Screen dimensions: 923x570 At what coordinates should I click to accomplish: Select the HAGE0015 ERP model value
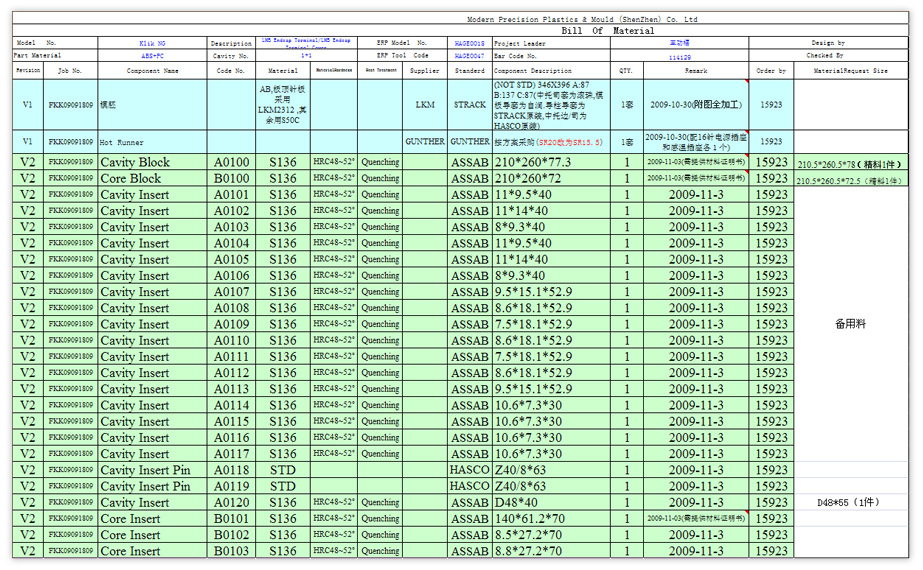tap(469, 44)
